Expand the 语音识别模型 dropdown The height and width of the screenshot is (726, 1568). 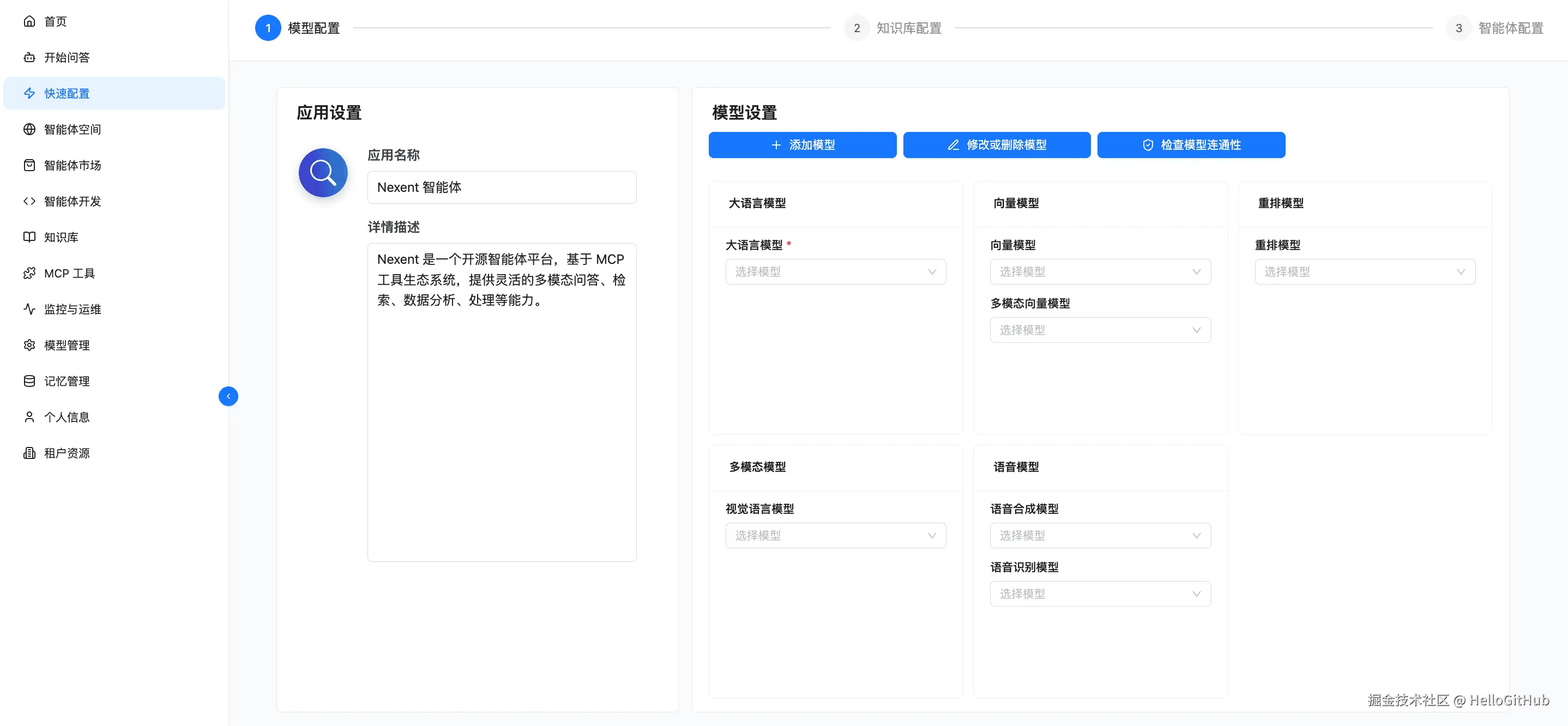pyautogui.click(x=1099, y=594)
